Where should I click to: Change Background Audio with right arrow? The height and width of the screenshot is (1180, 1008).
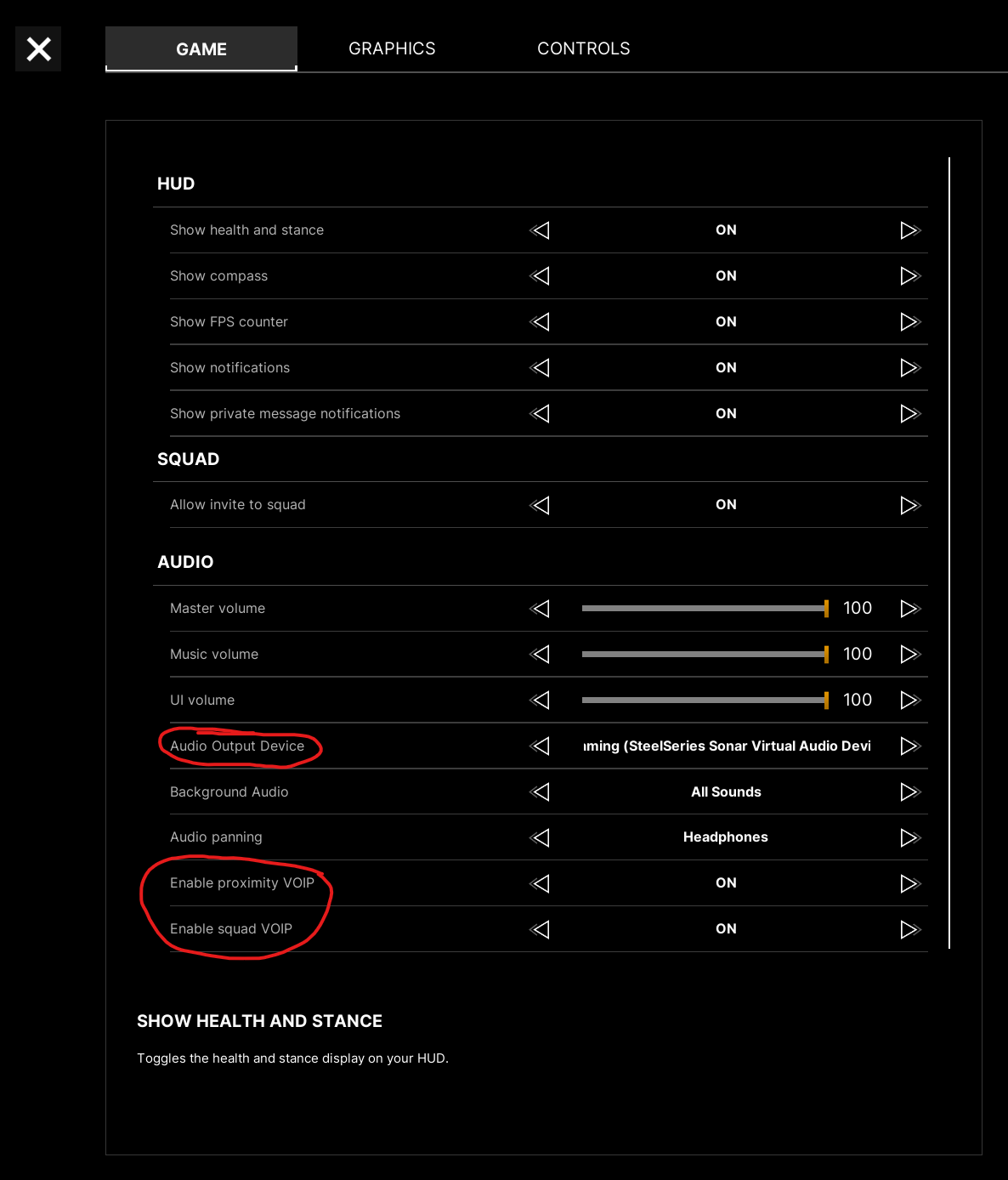tap(910, 792)
